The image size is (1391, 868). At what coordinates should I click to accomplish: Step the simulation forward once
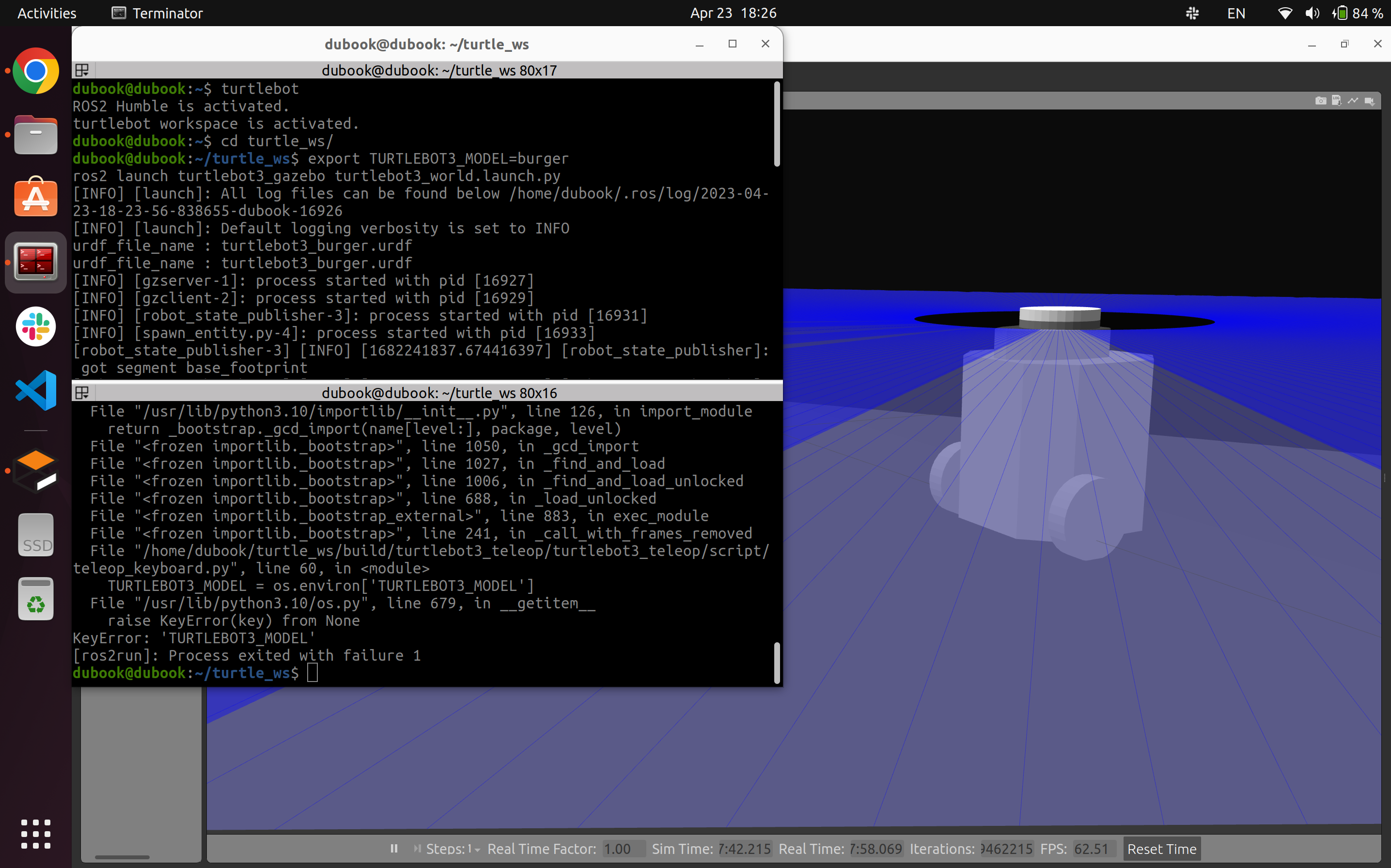point(417,849)
